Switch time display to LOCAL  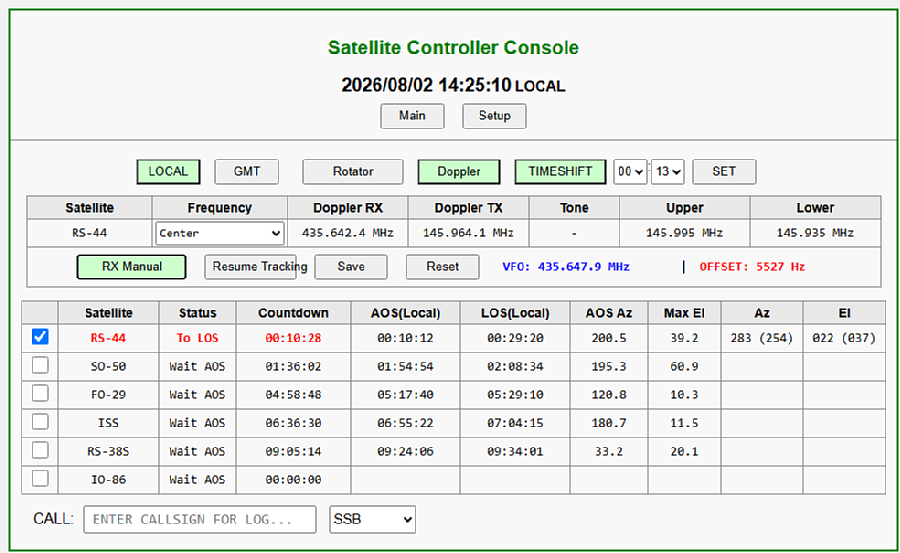click(168, 172)
